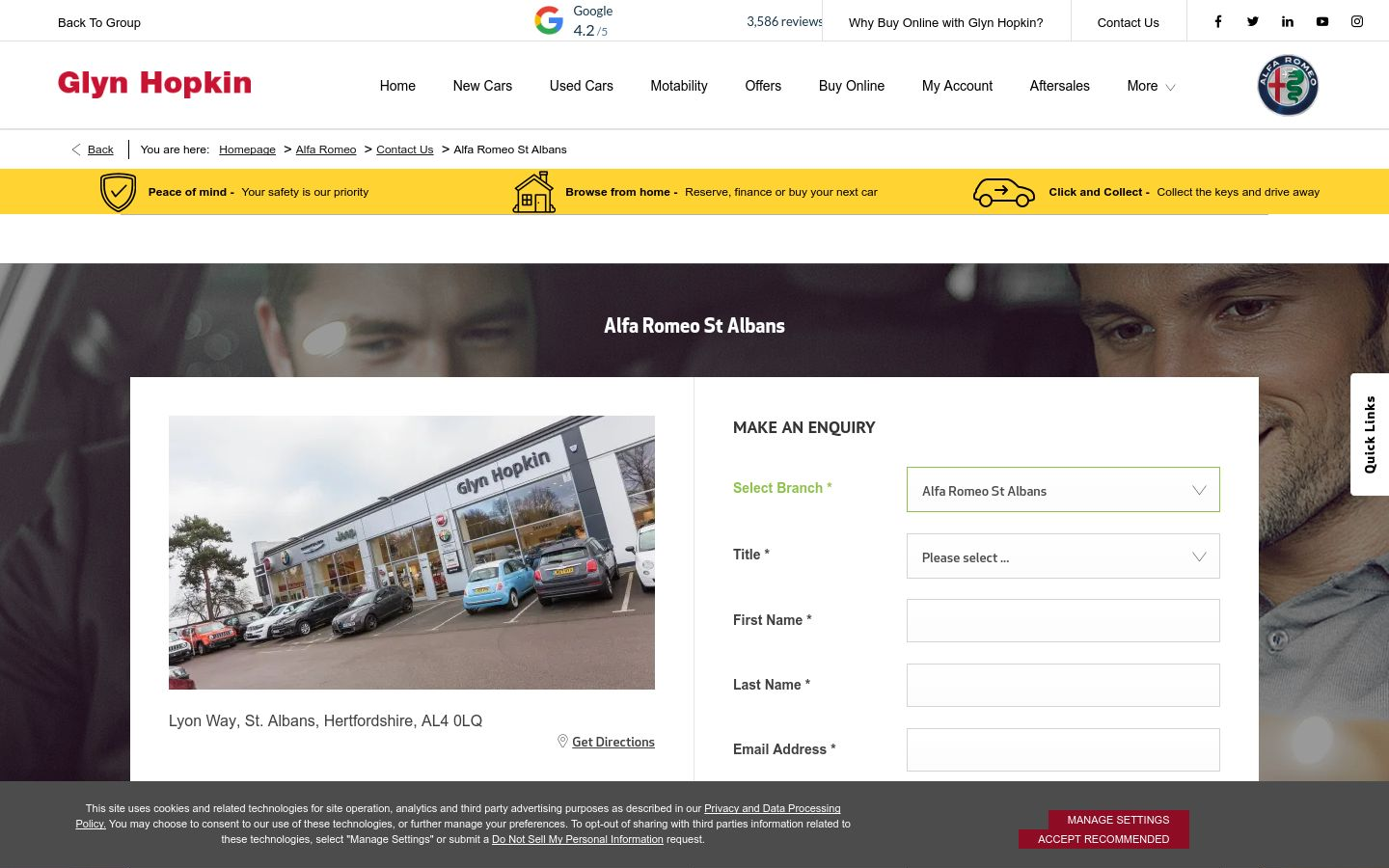Click the Manage Settings cookie button
Viewport: 1389px width, 868px height.
point(1118,820)
